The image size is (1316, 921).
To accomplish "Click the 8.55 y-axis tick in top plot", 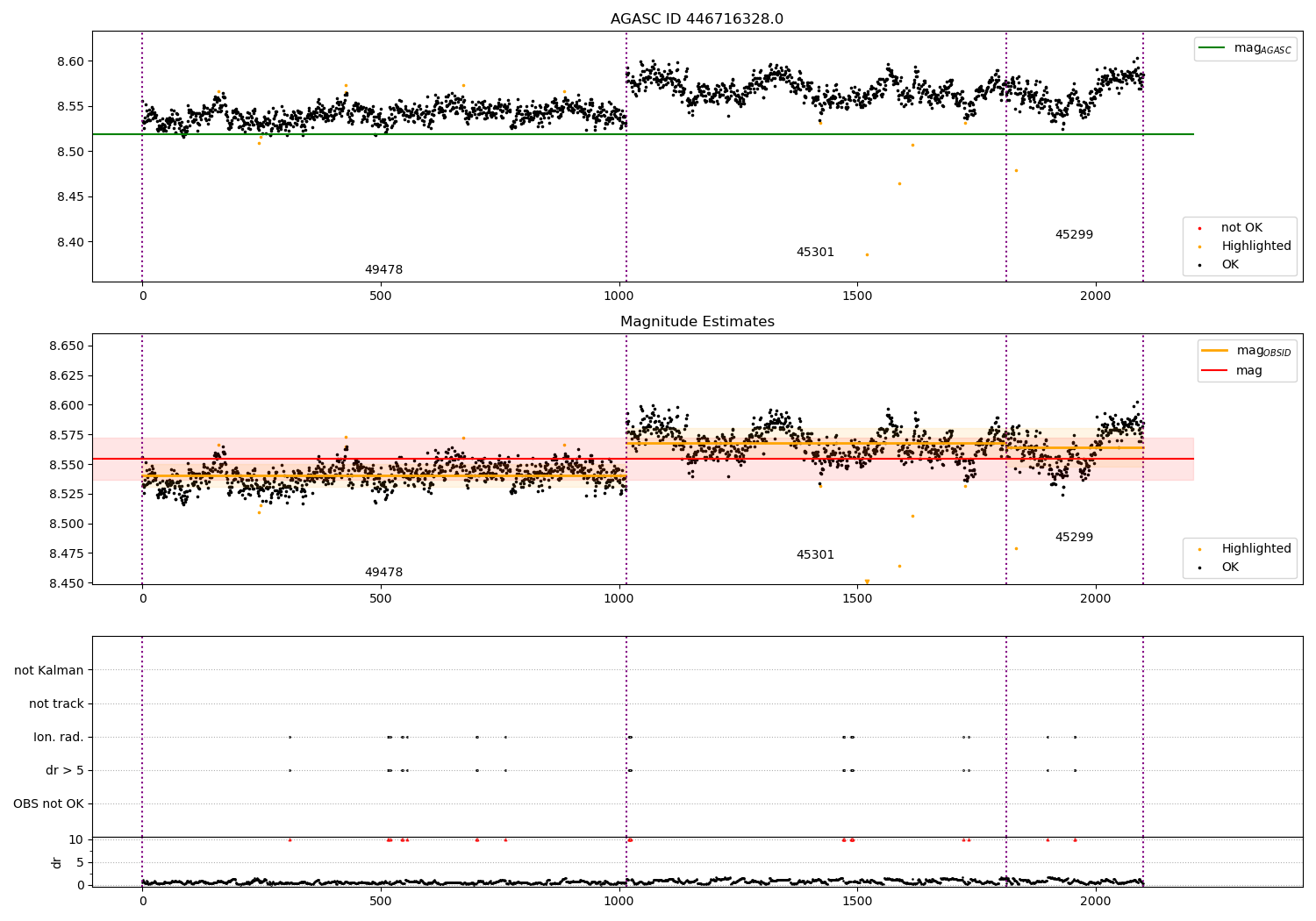I will point(70,107).
